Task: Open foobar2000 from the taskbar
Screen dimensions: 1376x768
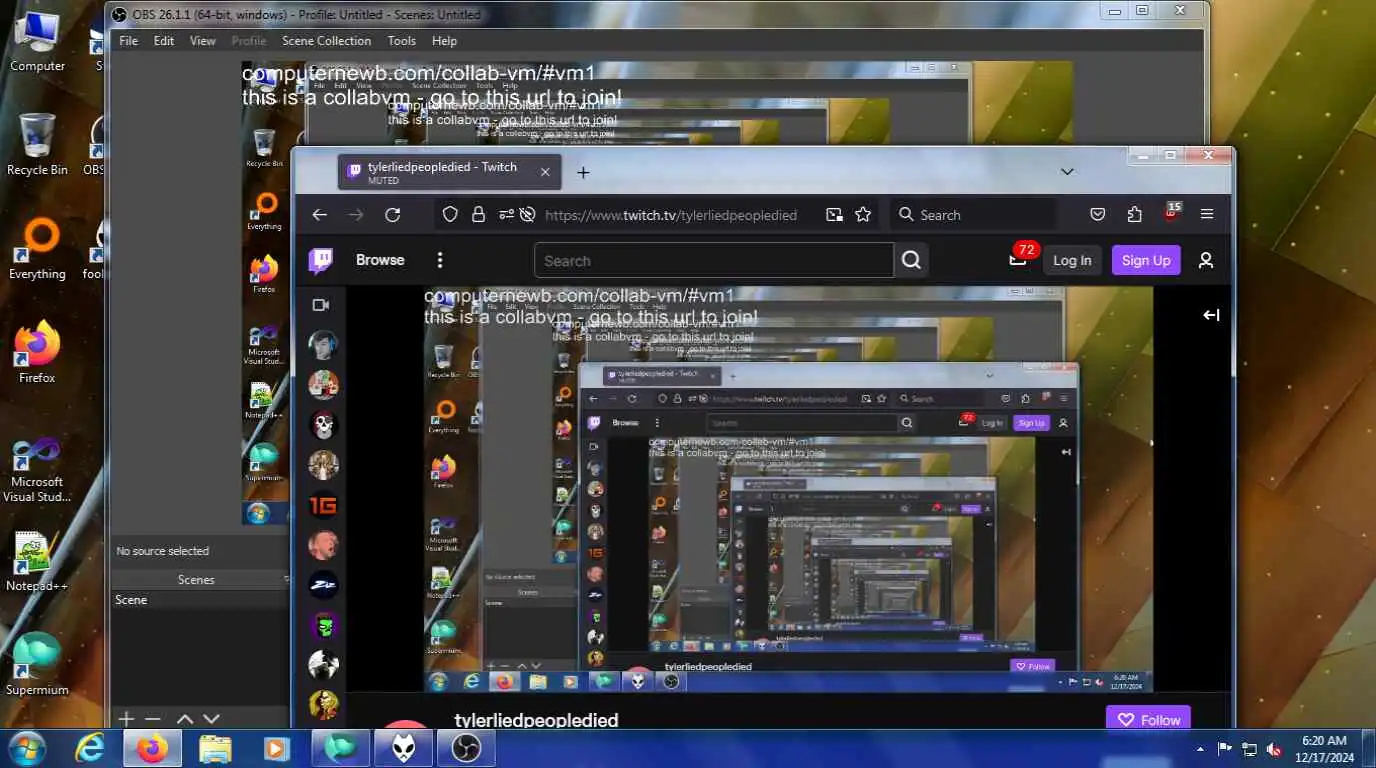Action: pyautogui.click(x=404, y=748)
